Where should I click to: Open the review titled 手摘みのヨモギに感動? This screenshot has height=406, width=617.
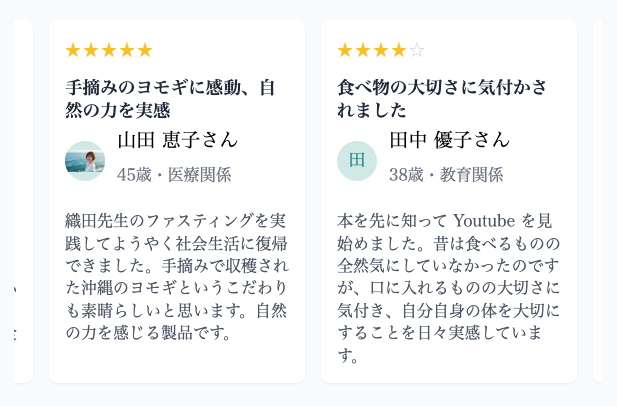pos(170,98)
